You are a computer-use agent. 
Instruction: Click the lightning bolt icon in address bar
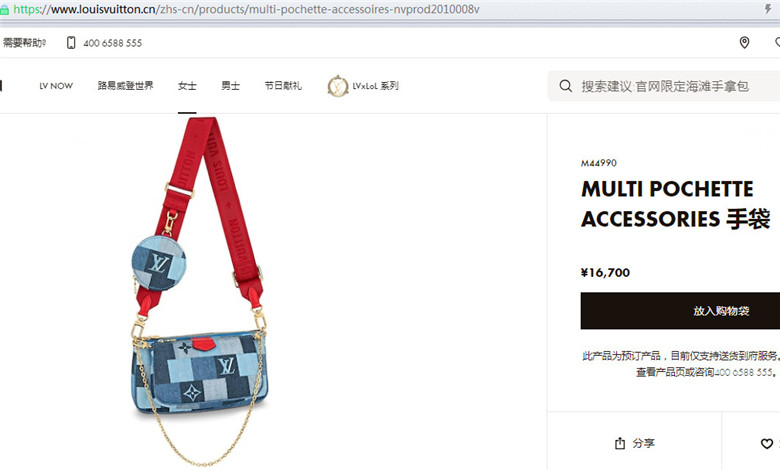768,9
